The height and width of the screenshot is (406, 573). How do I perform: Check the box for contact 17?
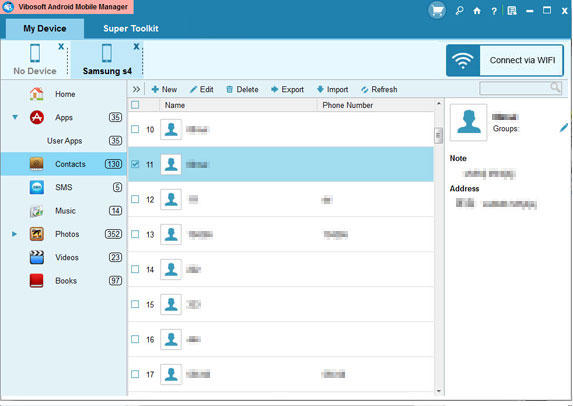pyautogui.click(x=135, y=374)
